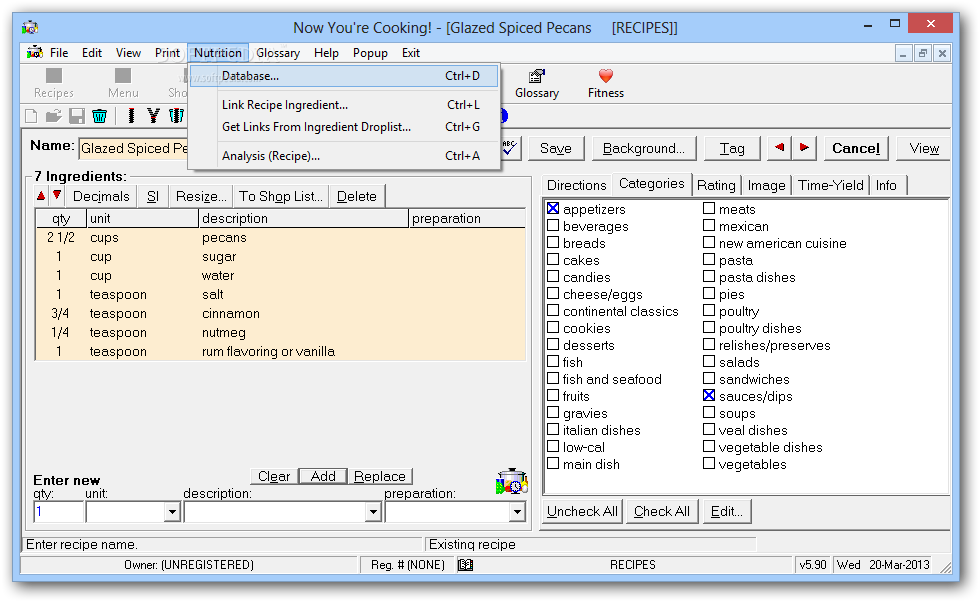Viewport: 980px width, 602px height.
Task: Click the recipe Name field
Action: [134, 148]
